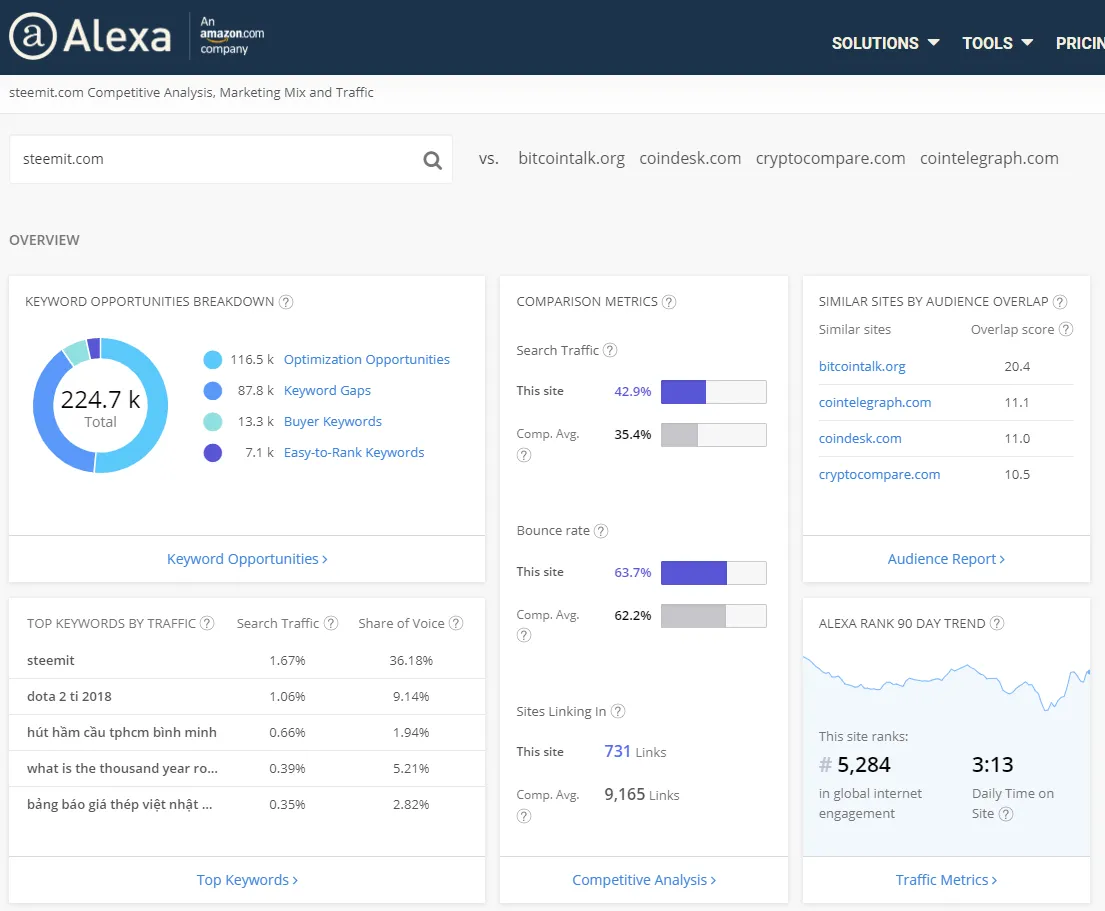Click help icon beside Bounce rate

pyautogui.click(x=600, y=531)
